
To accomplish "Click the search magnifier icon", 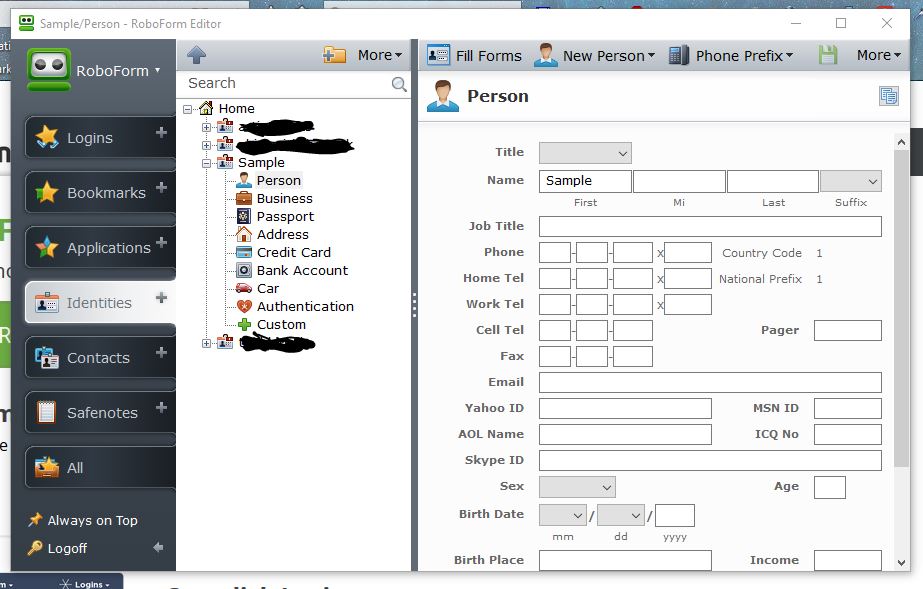I will point(399,84).
